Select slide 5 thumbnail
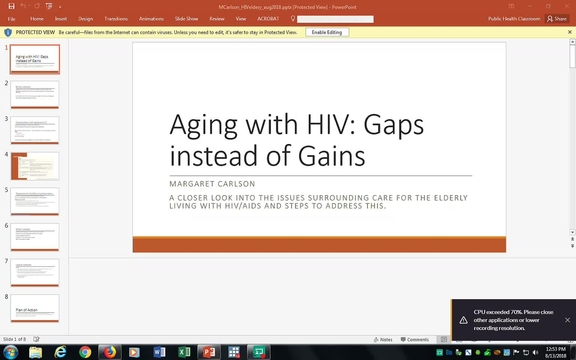Screen dimensions: 576x360 [35, 201]
